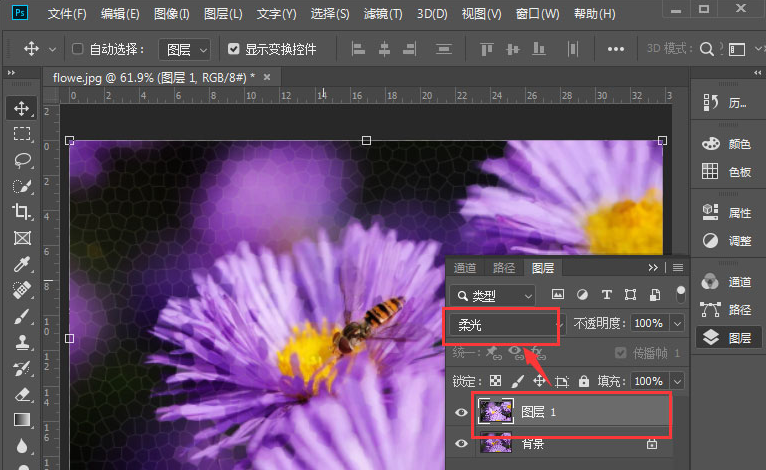Filter layers by type layer icon
Image resolution: width=766 pixels, height=470 pixels.
(606, 295)
